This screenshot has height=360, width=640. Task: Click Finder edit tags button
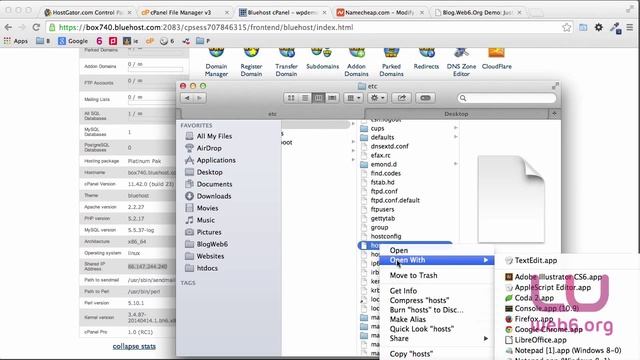(425, 98)
